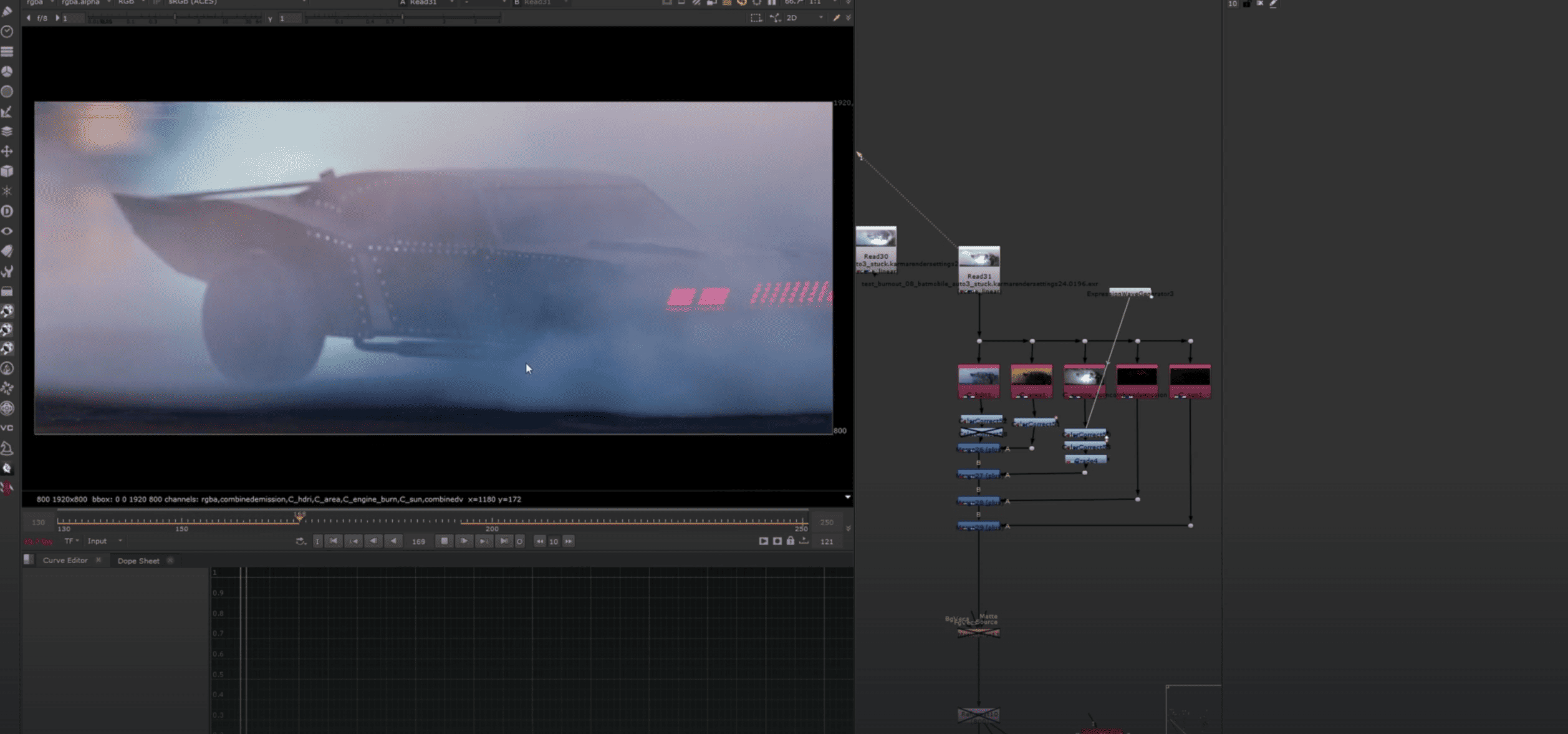Image resolution: width=1568 pixels, height=734 pixels.
Task: Select the ExpressionWaveGenerator3 node
Action: coord(1130,293)
